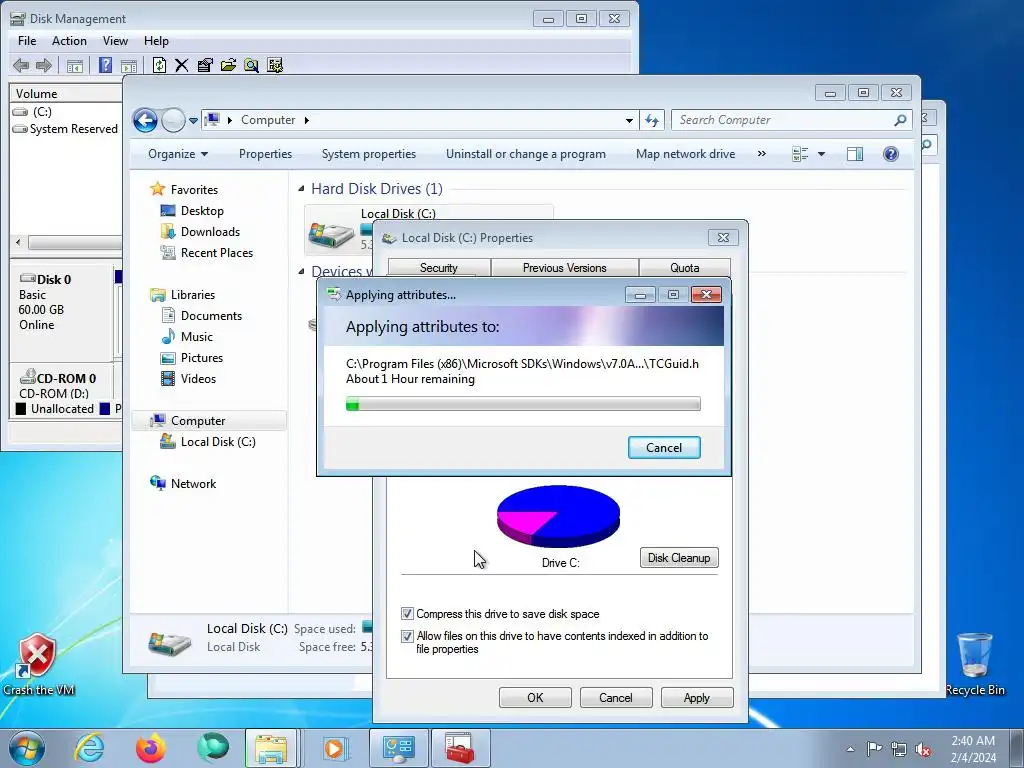Click the magnifier Find icon in Disk Management toolbar
The height and width of the screenshot is (768, 1024).
click(x=251, y=65)
